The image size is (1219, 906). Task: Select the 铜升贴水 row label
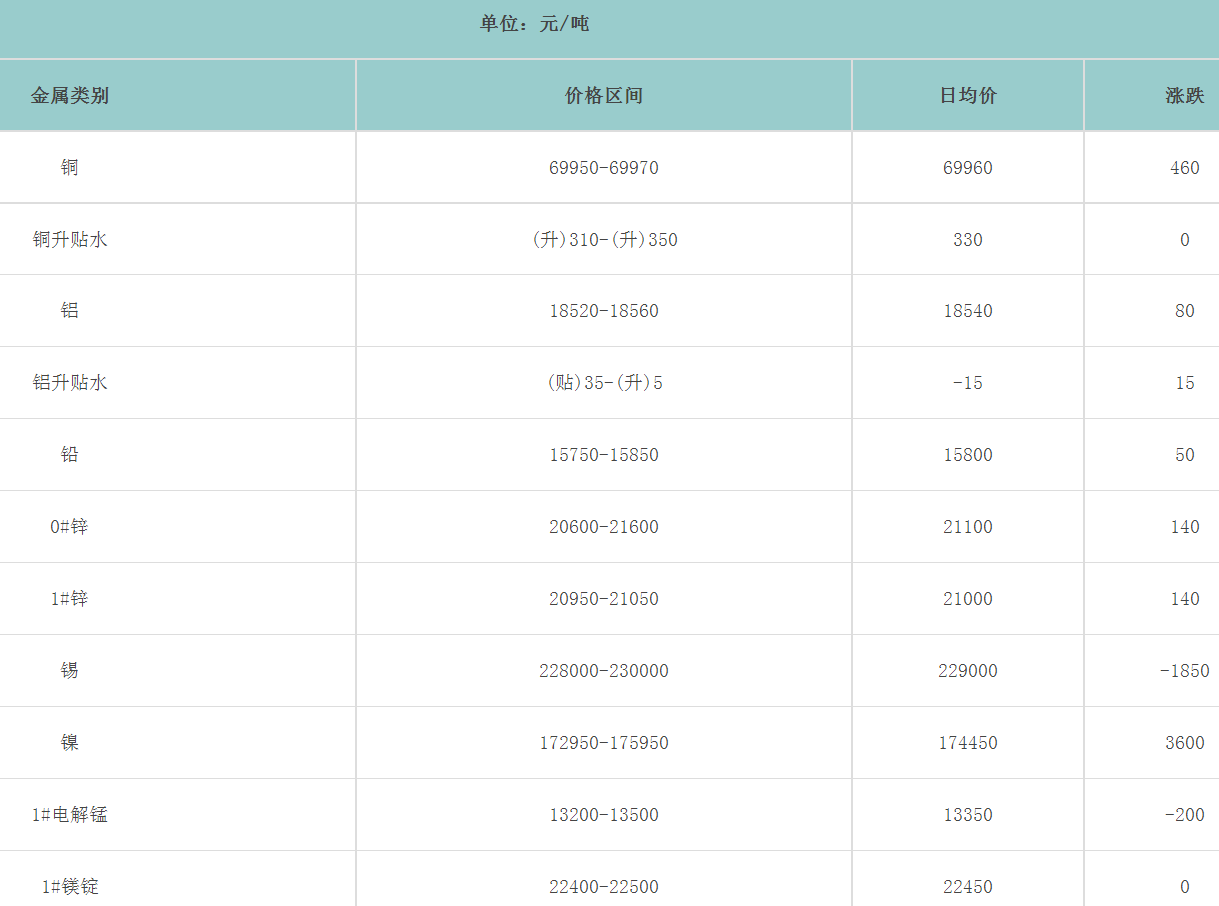[x=70, y=240]
